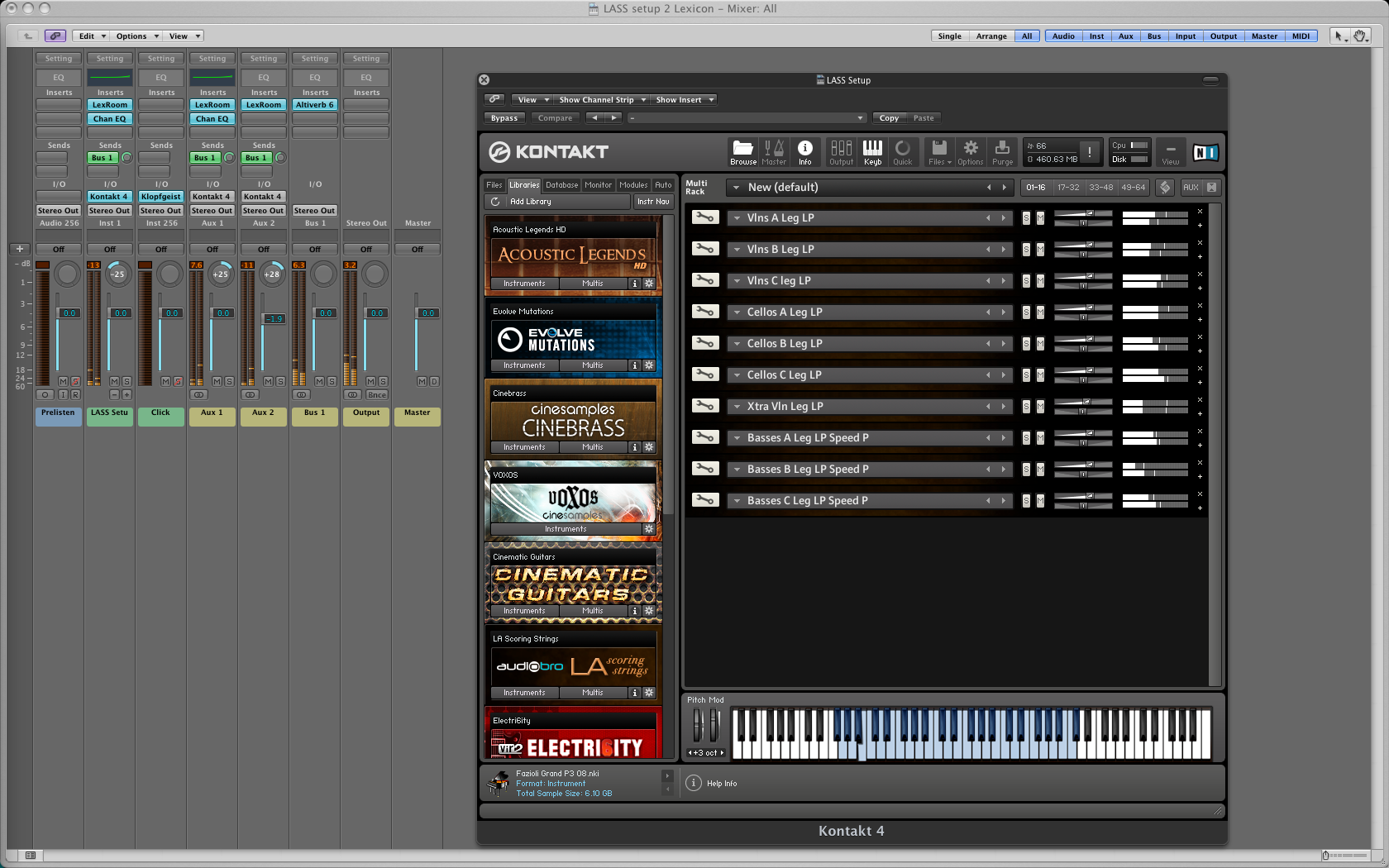Open the Mixer Options menu

point(137,36)
